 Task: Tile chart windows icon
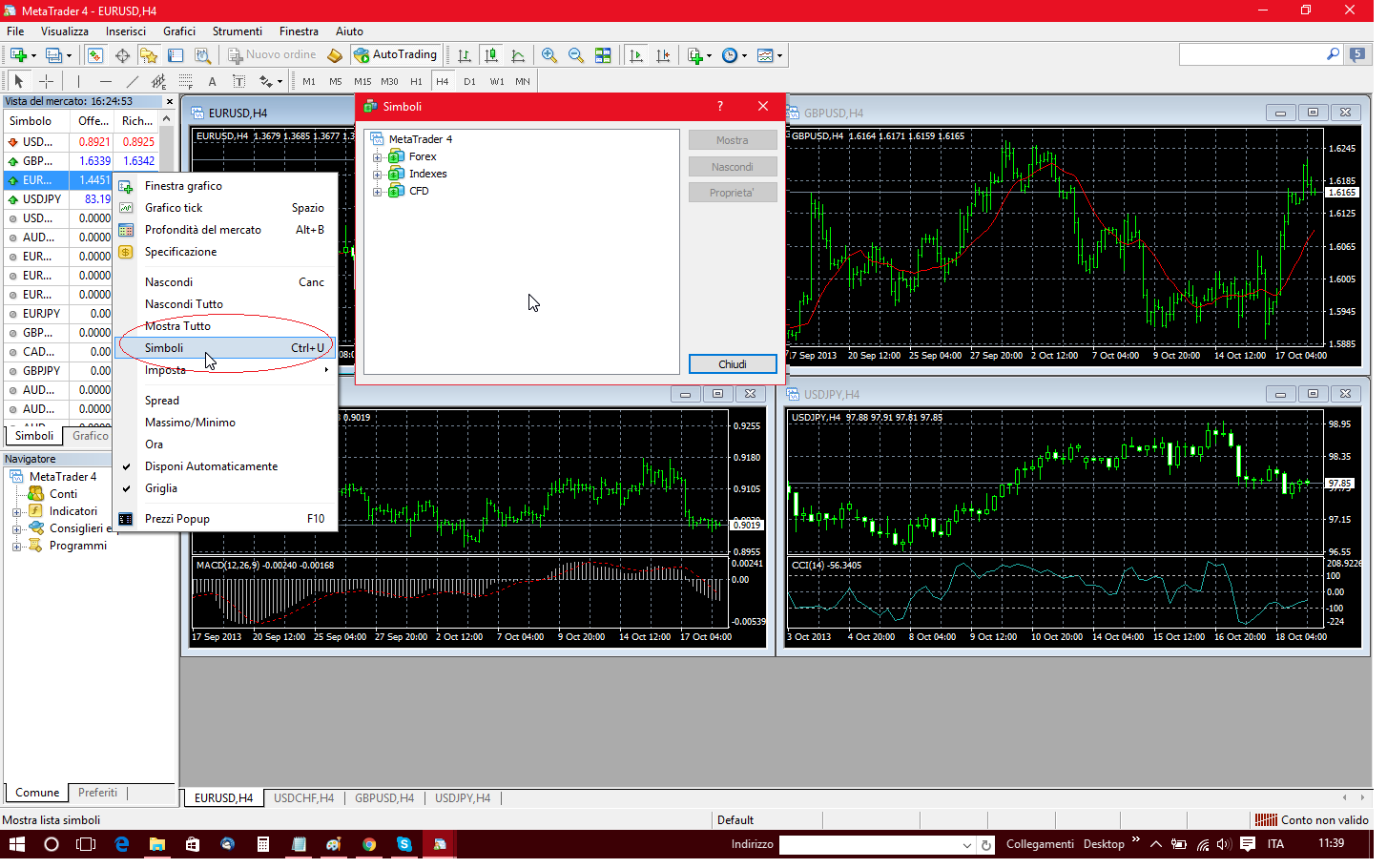point(603,55)
